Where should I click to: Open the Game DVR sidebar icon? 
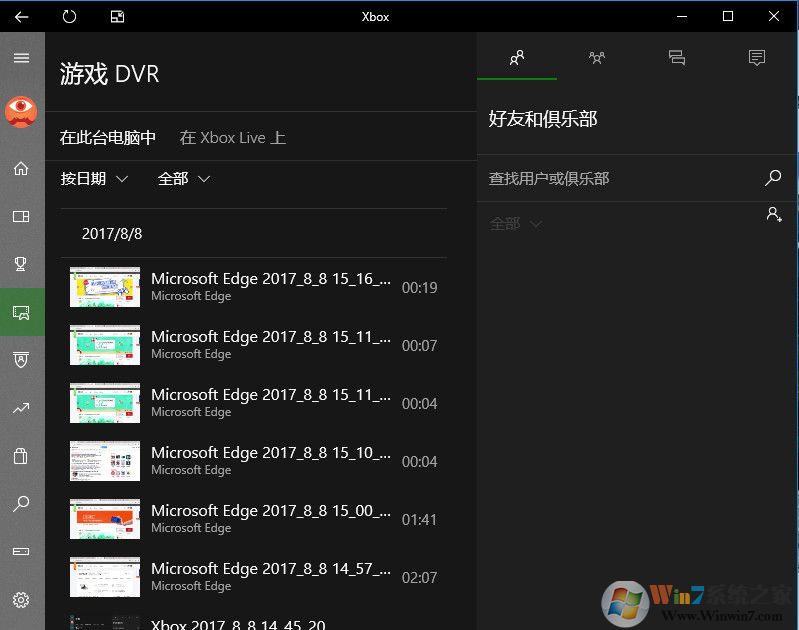click(x=22, y=312)
